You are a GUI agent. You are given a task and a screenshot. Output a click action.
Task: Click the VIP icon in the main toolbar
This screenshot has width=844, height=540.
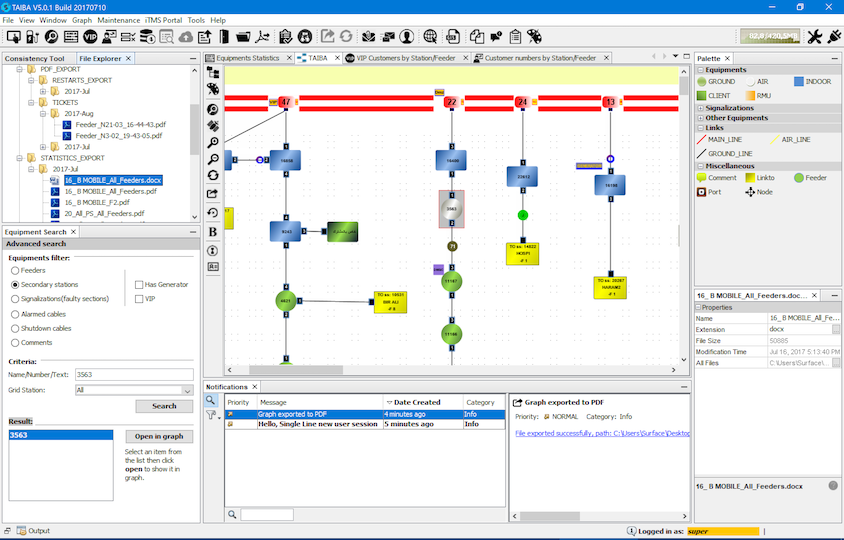pyautogui.click(x=90, y=37)
